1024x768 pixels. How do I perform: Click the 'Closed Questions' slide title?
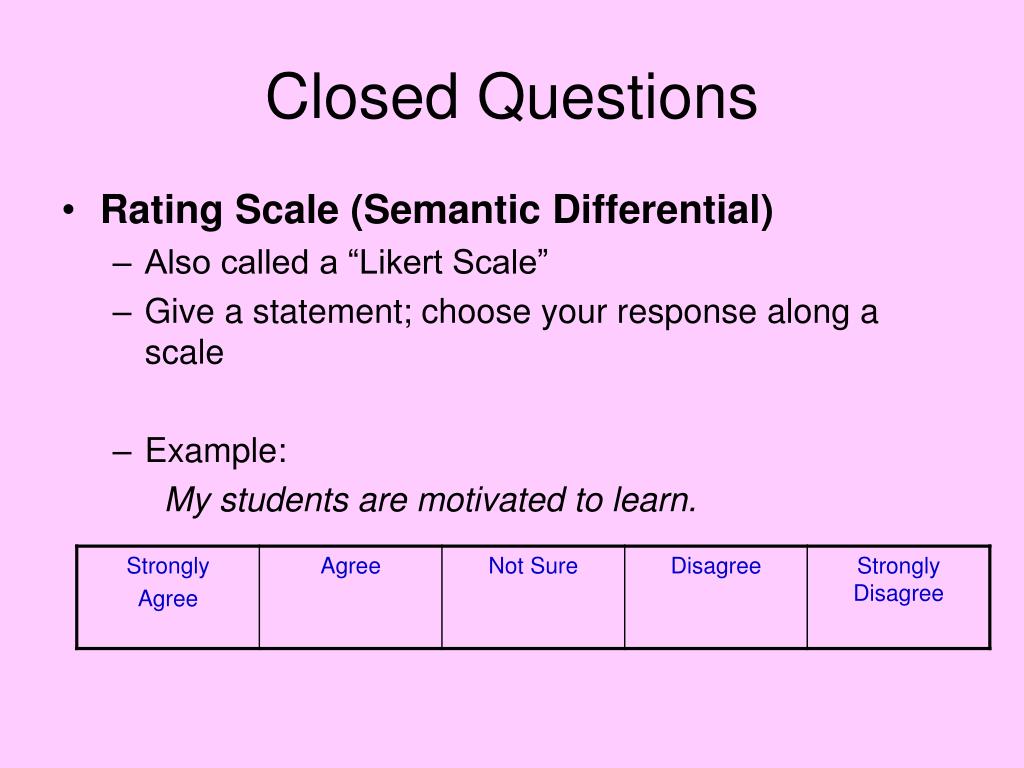(x=511, y=97)
